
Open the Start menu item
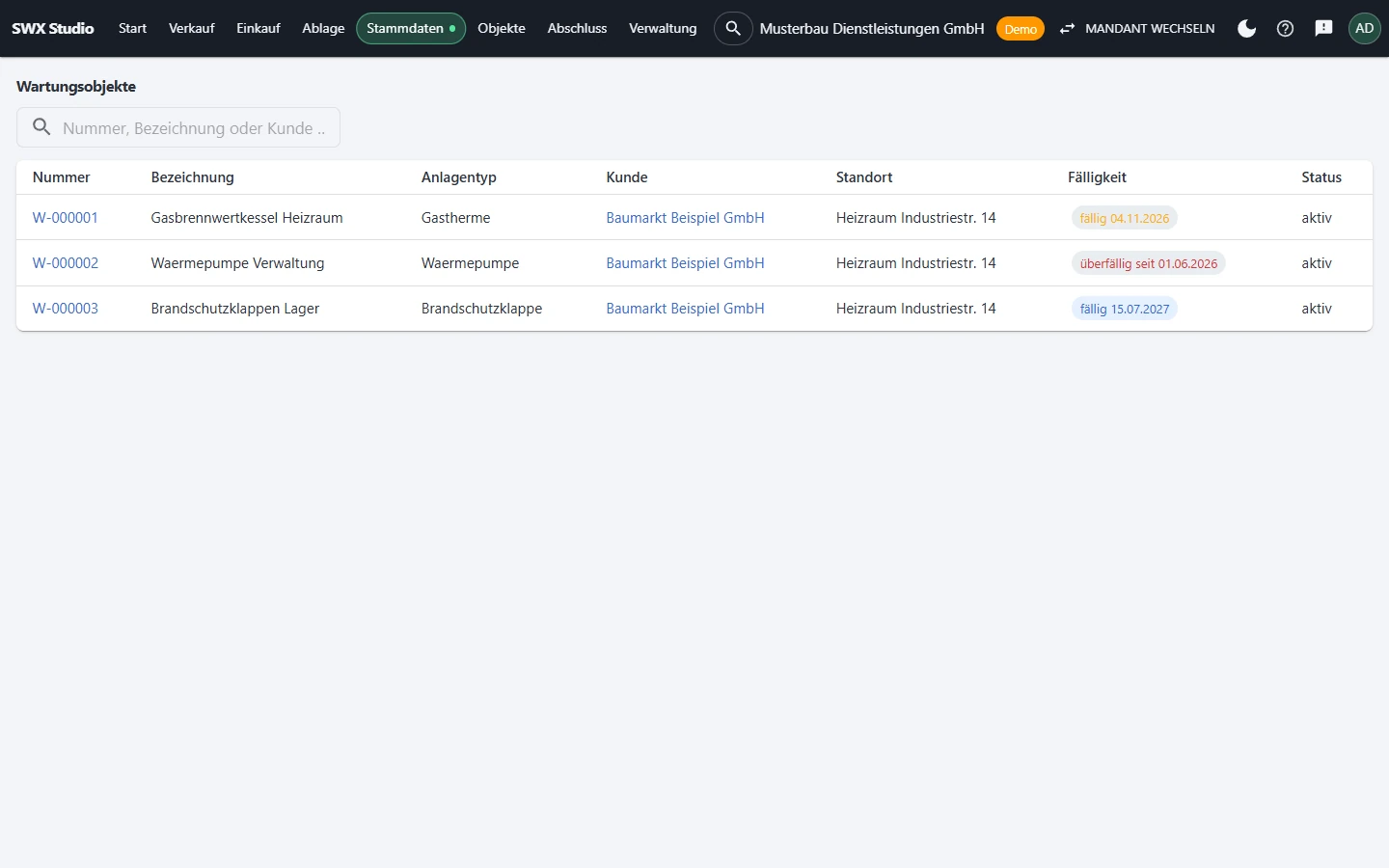(x=132, y=29)
